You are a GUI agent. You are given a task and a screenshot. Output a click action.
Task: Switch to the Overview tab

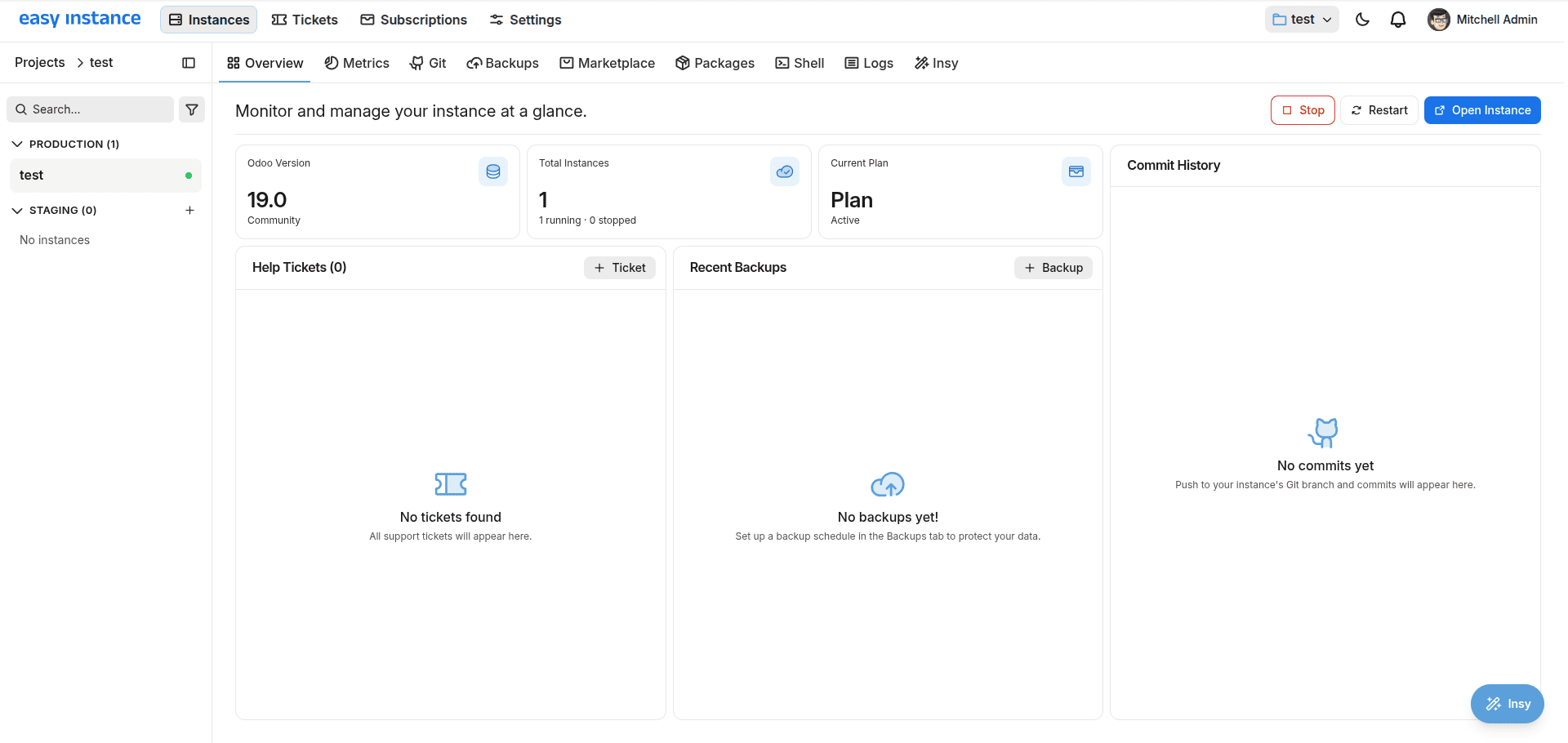(265, 63)
